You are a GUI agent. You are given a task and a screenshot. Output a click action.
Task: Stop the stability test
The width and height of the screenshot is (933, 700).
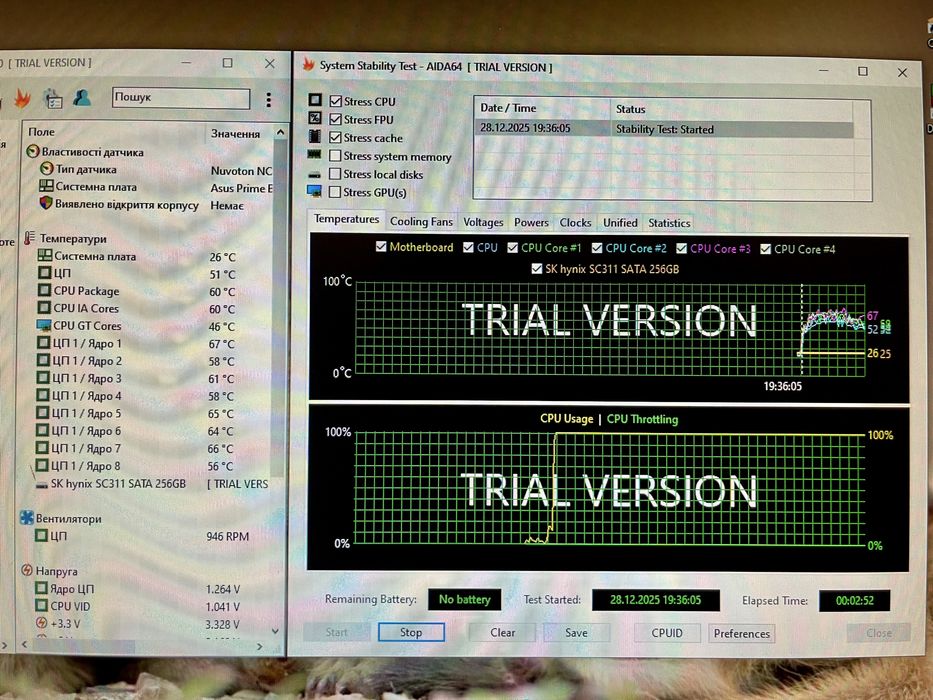coord(411,632)
